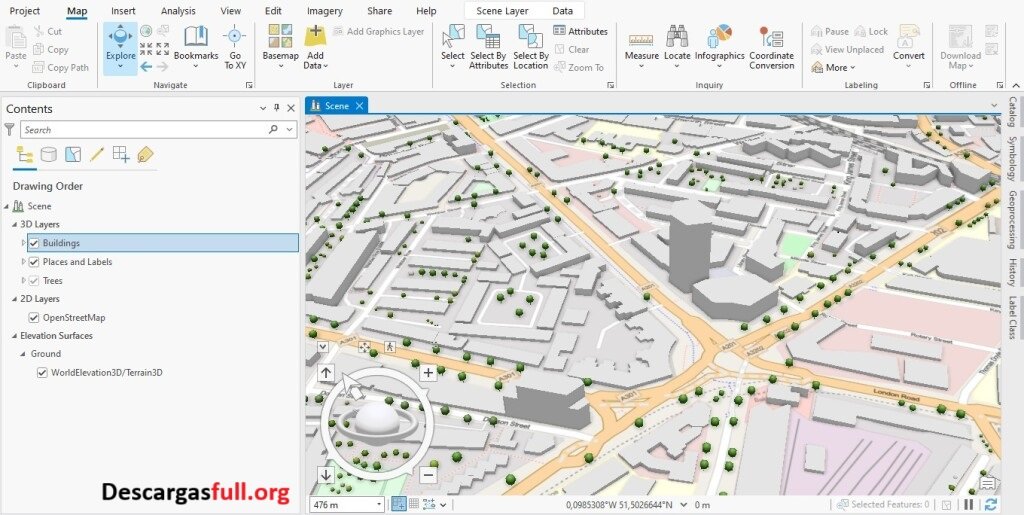Open the Infographics tool
1024x515 pixels.
click(719, 46)
